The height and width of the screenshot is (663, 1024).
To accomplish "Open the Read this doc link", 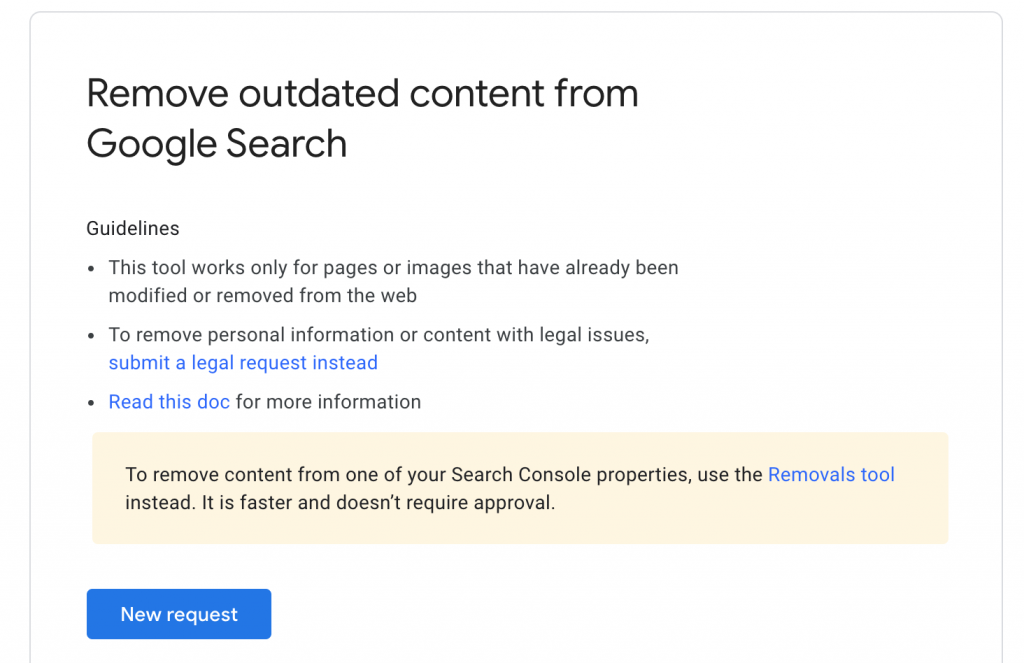I will [169, 402].
